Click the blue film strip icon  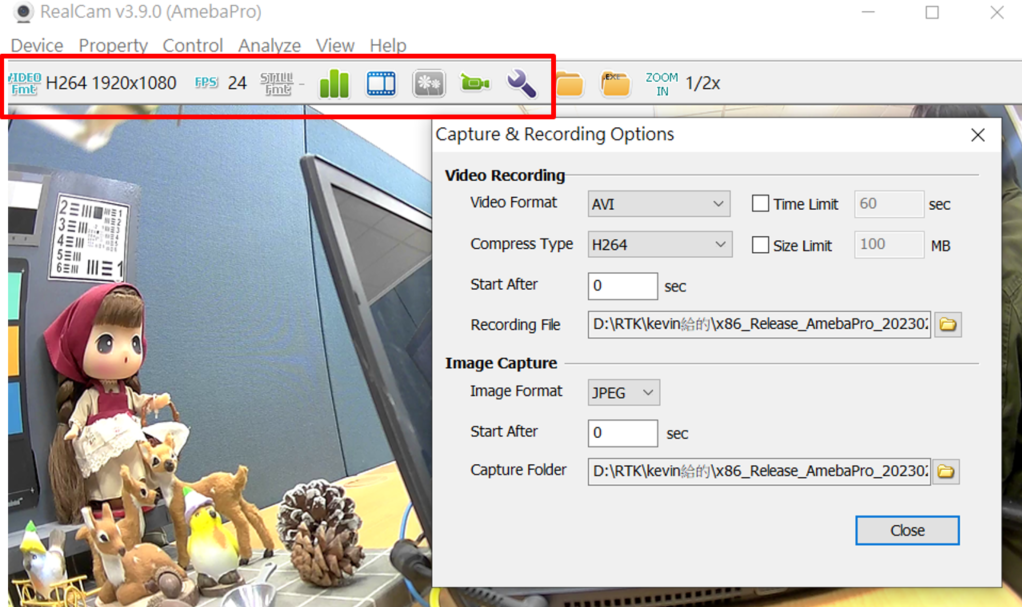381,84
